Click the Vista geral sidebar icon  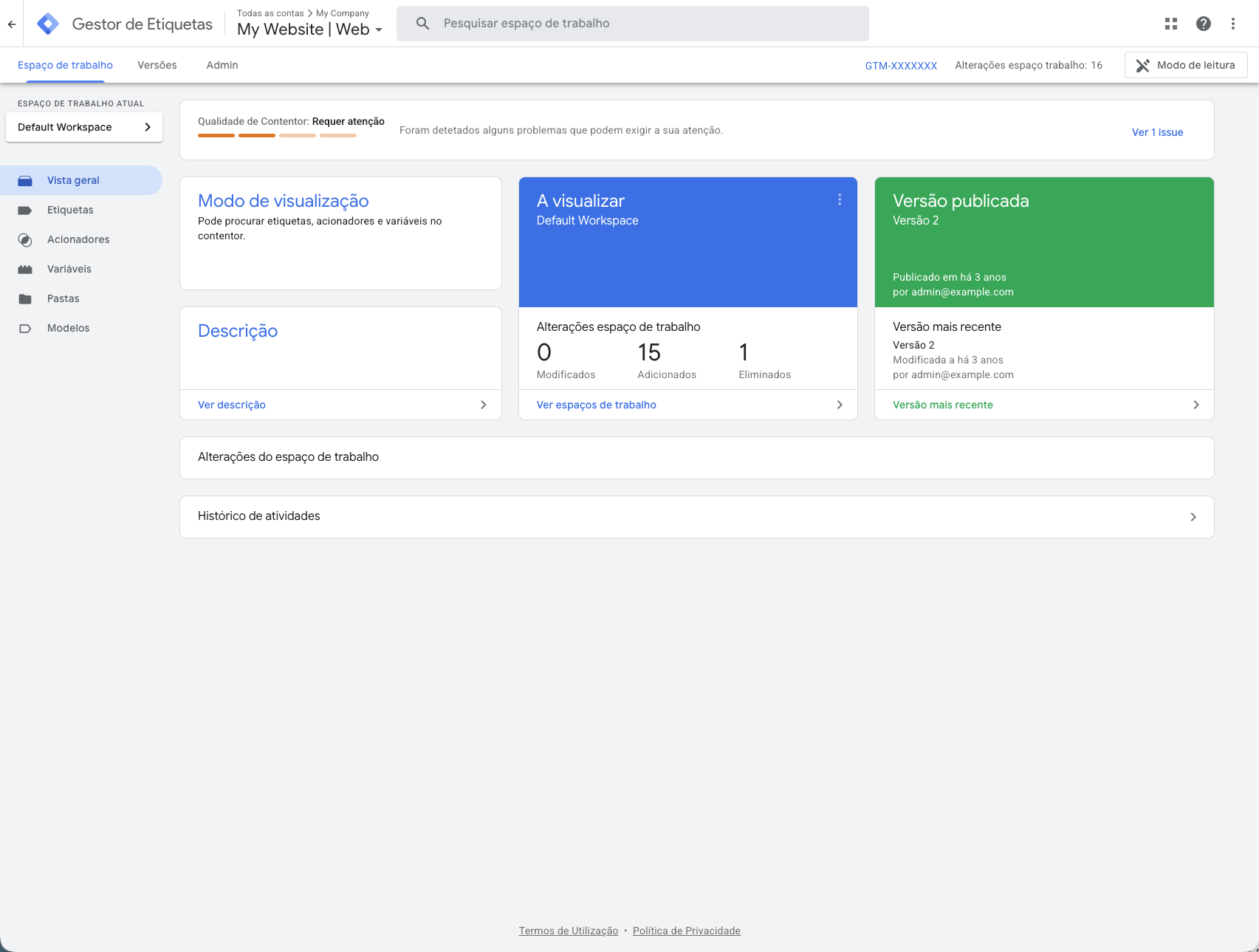[x=25, y=180]
